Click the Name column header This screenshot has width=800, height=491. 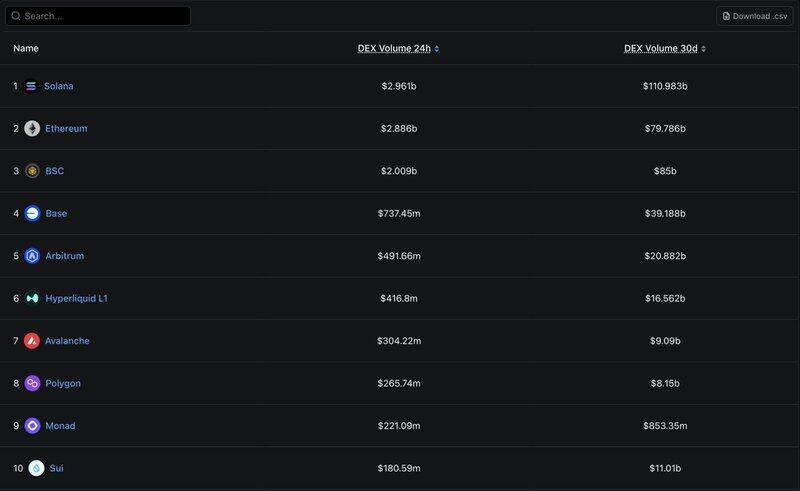tap(26, 48)
